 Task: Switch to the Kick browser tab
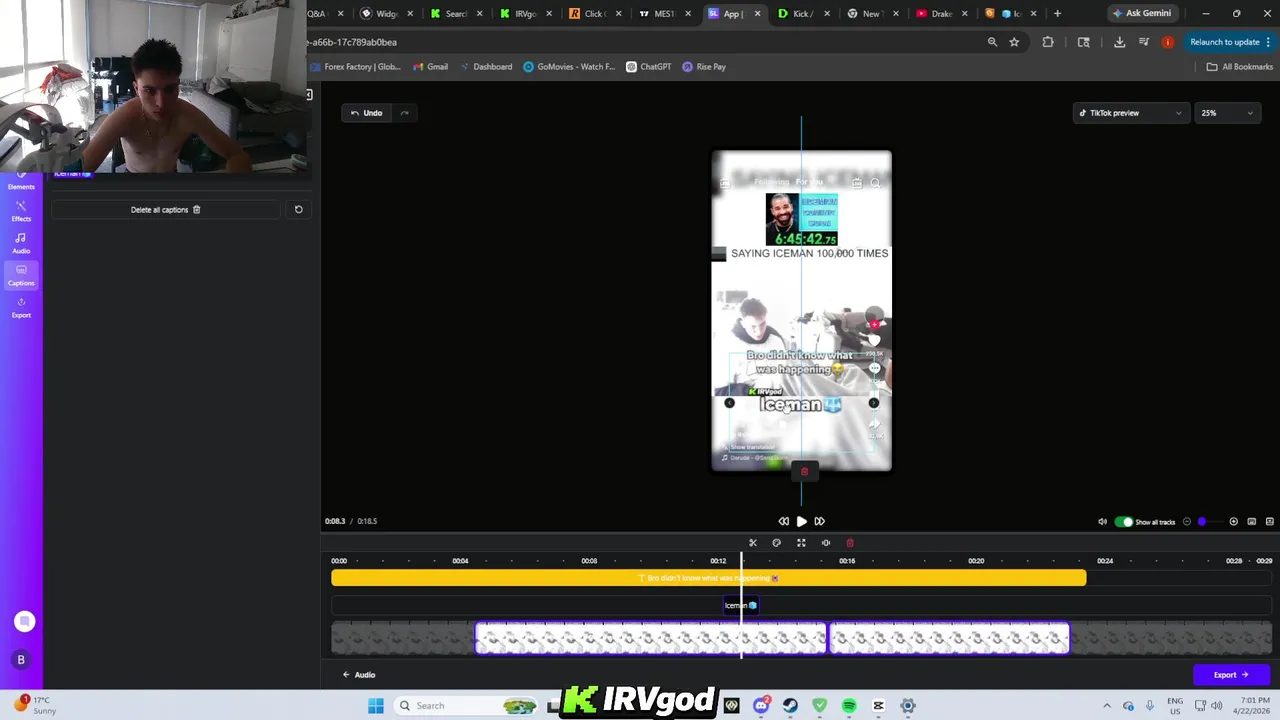coord(802,14)
